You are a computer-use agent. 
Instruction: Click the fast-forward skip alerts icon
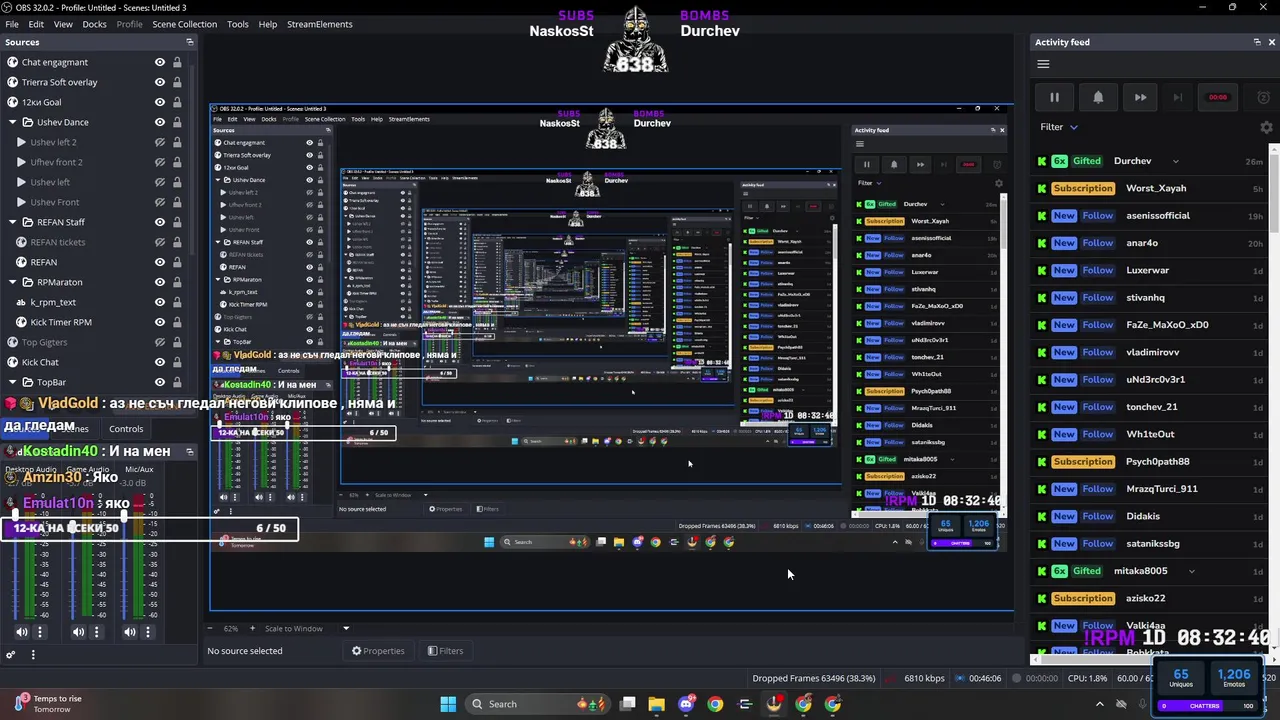1140,97
